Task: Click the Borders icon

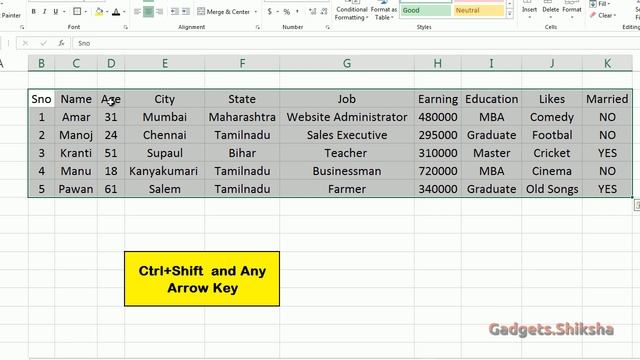Action: coord(77,12)
